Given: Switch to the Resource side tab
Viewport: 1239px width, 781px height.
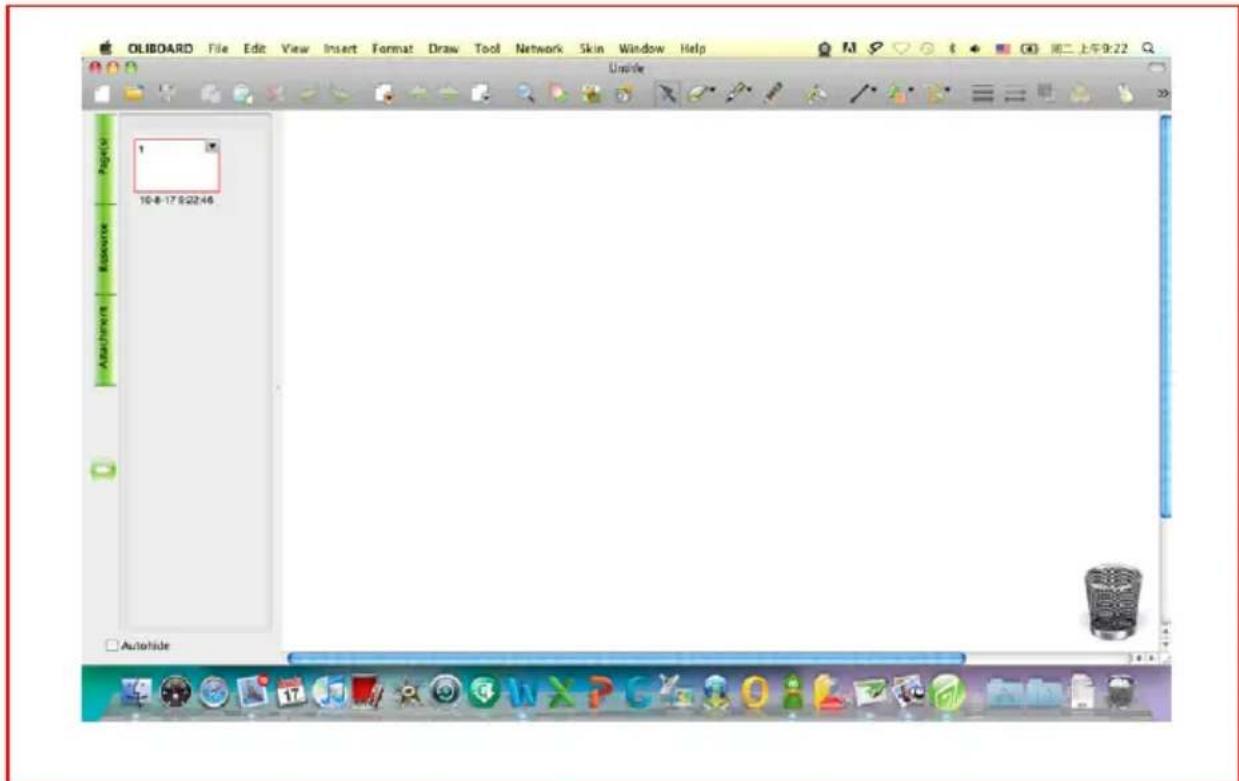Looking at the screenshot, I should (105, 248).
